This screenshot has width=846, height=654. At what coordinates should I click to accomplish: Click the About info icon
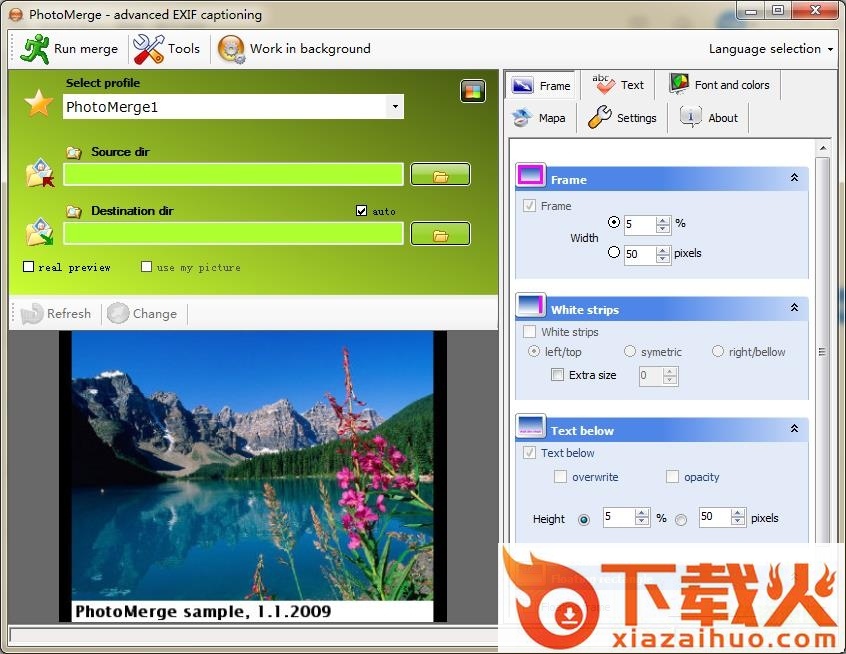[x=691, y=116]
